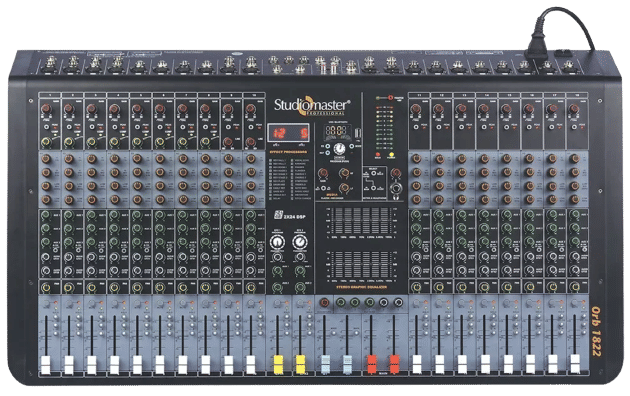The height and width of the screenshot is (396, 630).
Task: Click channel 1 yellow pan knob
Action: tap(46, 288)
